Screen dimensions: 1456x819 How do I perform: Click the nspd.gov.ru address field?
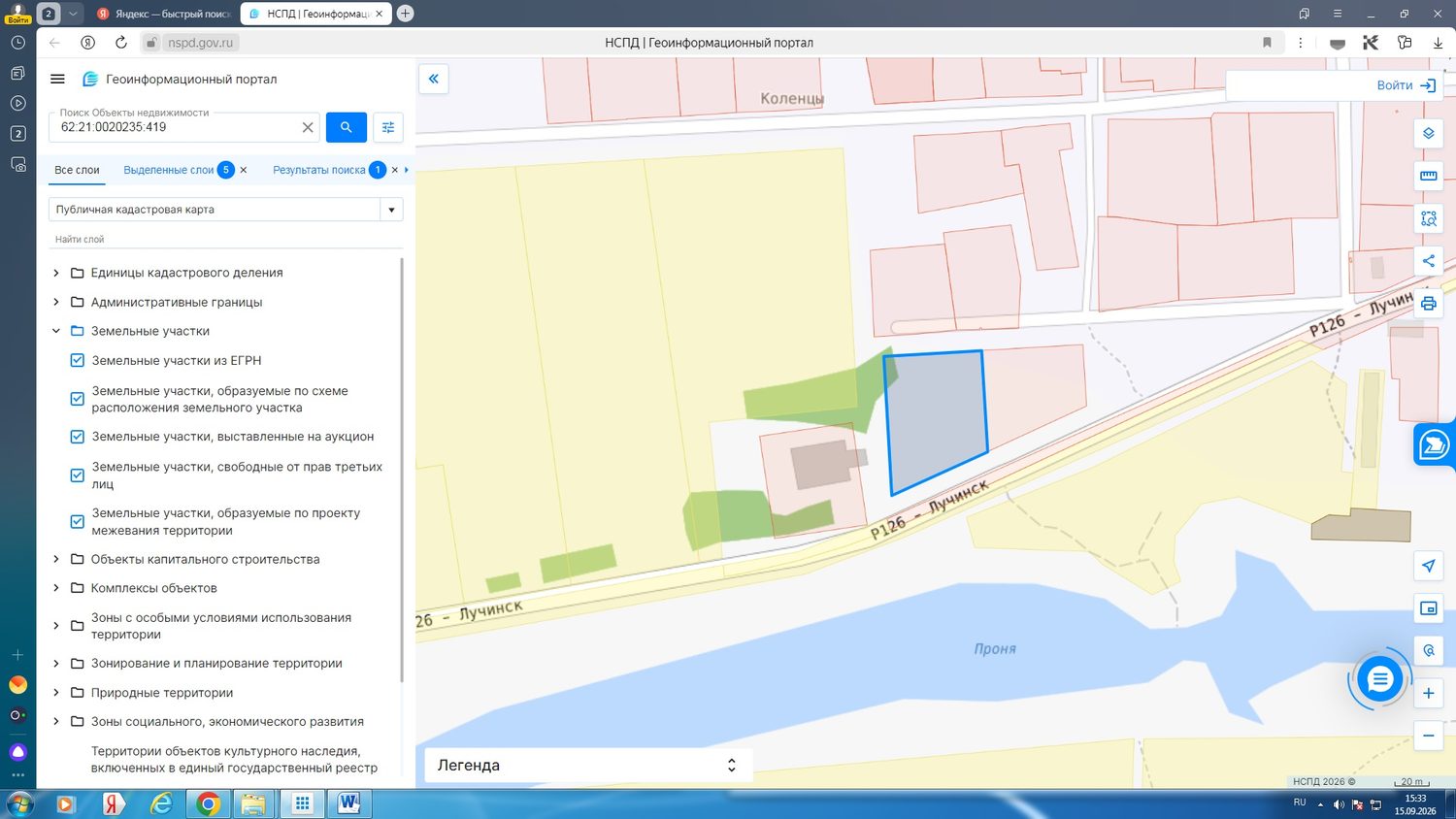coord(200,43)
